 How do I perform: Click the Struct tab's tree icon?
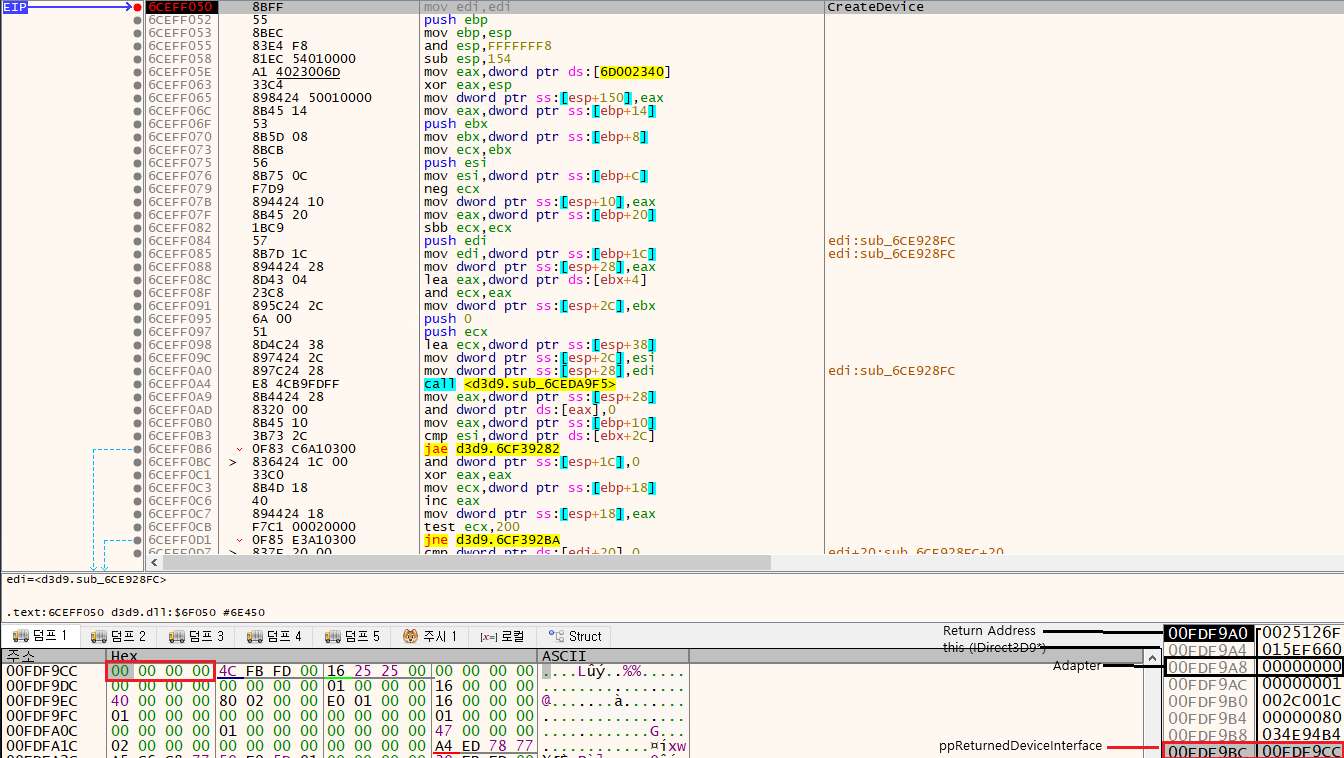557,636
